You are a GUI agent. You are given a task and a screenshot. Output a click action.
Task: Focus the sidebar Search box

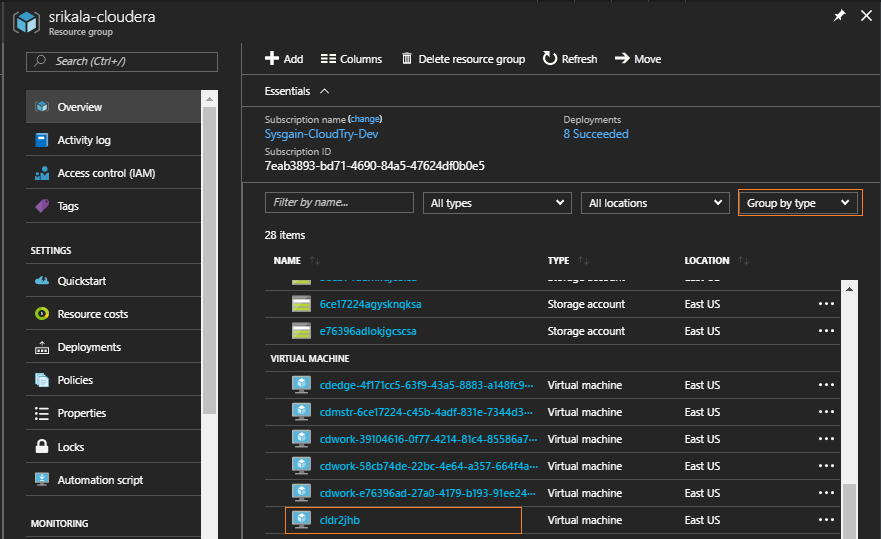122,61
